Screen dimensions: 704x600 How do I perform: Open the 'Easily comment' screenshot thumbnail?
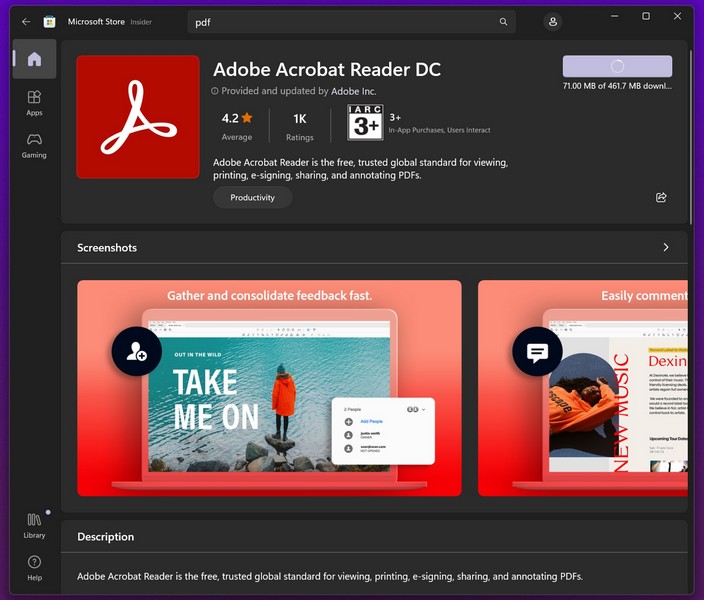coord(583,388)
